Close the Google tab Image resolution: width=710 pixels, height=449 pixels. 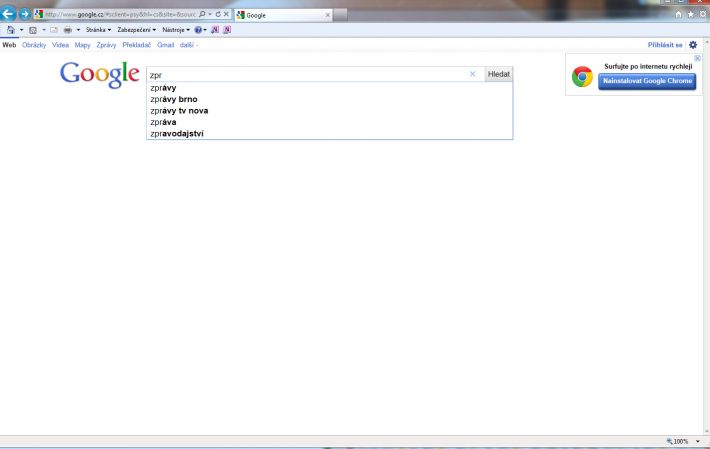pos(328,15)
